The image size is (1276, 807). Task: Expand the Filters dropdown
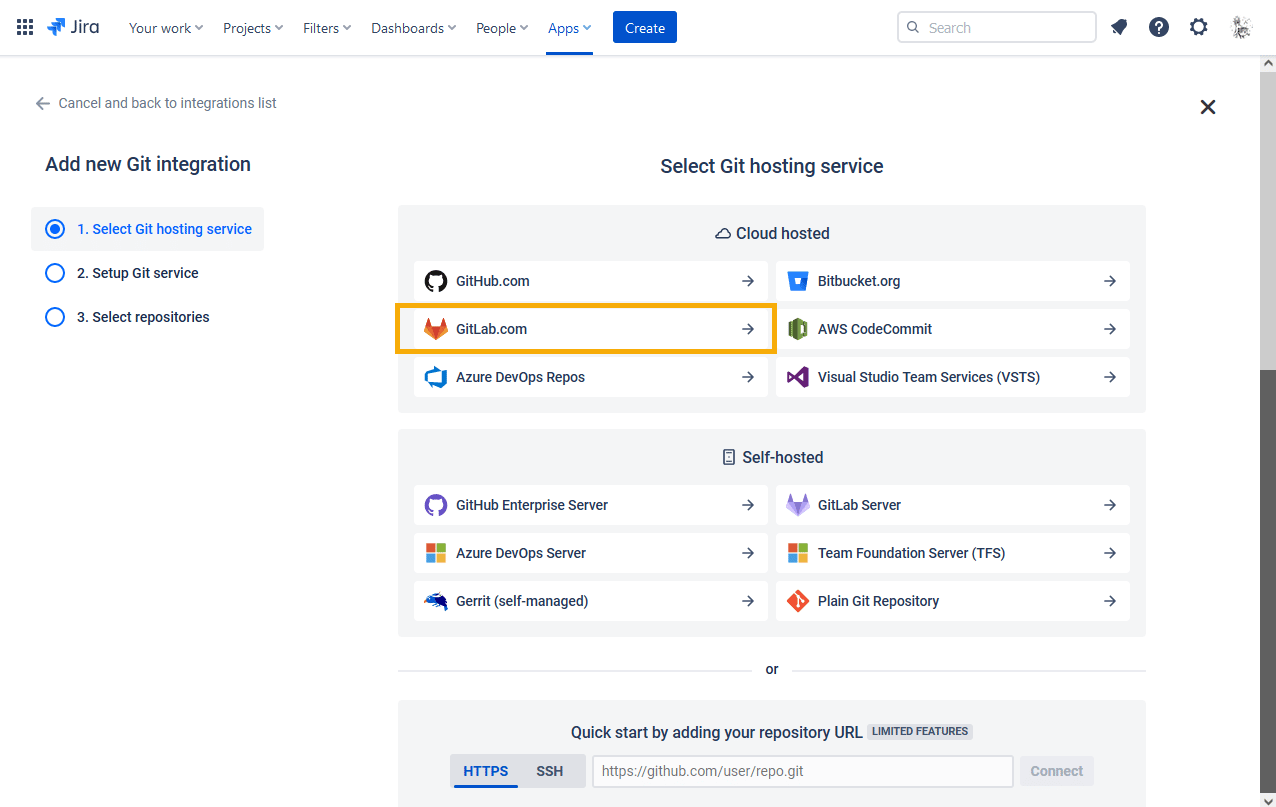[x=327, y=28]
